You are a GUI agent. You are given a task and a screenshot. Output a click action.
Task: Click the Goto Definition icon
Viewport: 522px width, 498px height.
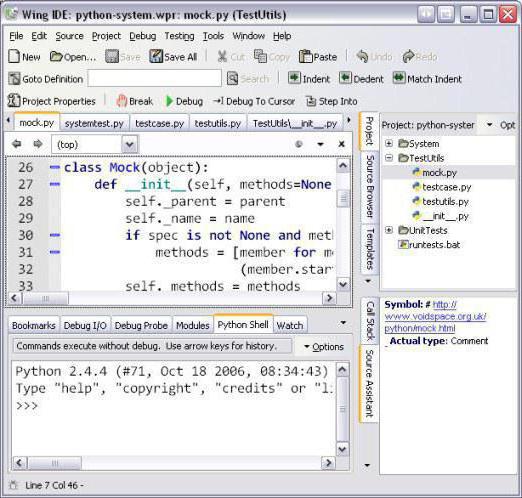click(14, 79)
